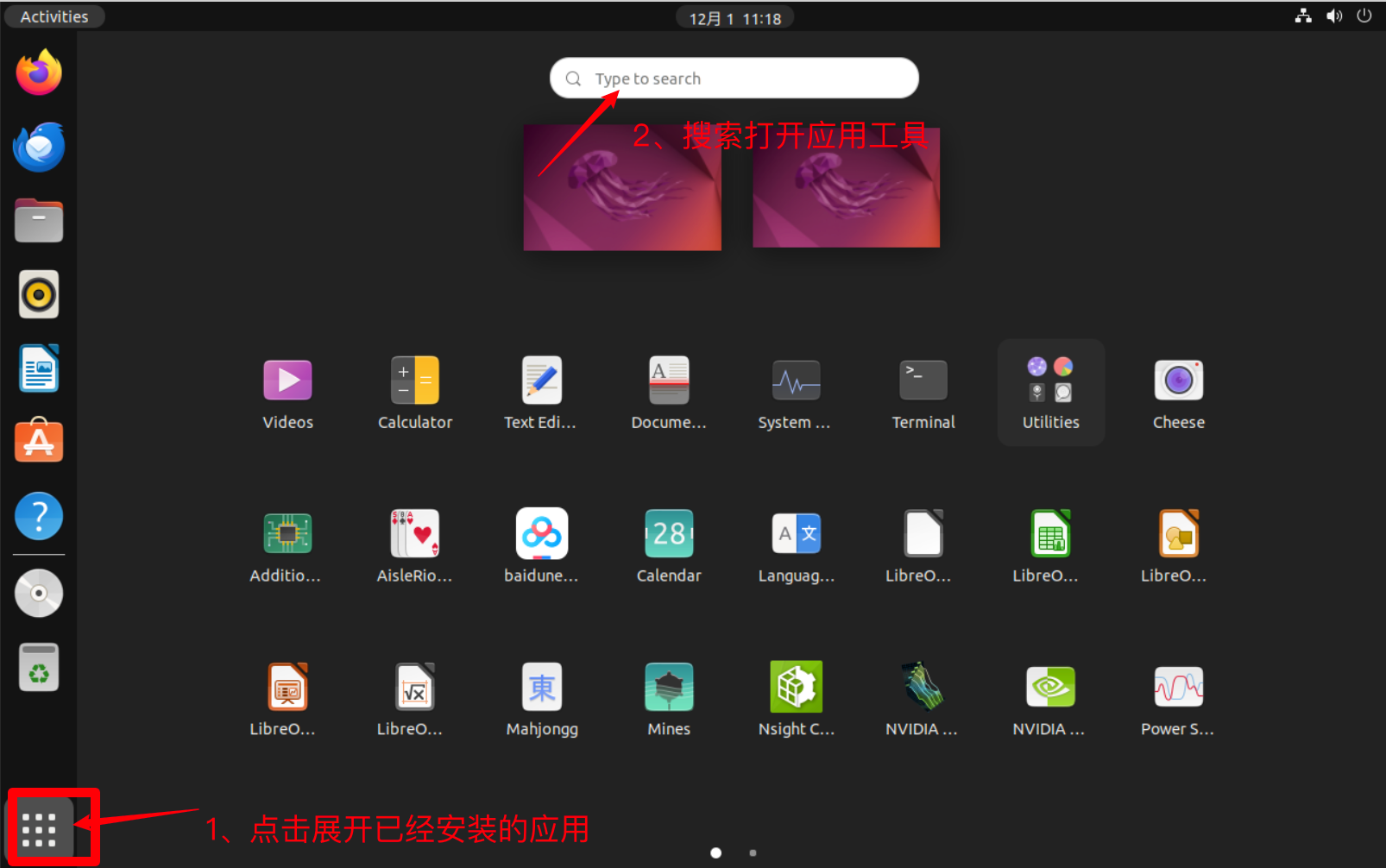Click the Show Applications grid button

pyautogui.click(x=40, y=829)
